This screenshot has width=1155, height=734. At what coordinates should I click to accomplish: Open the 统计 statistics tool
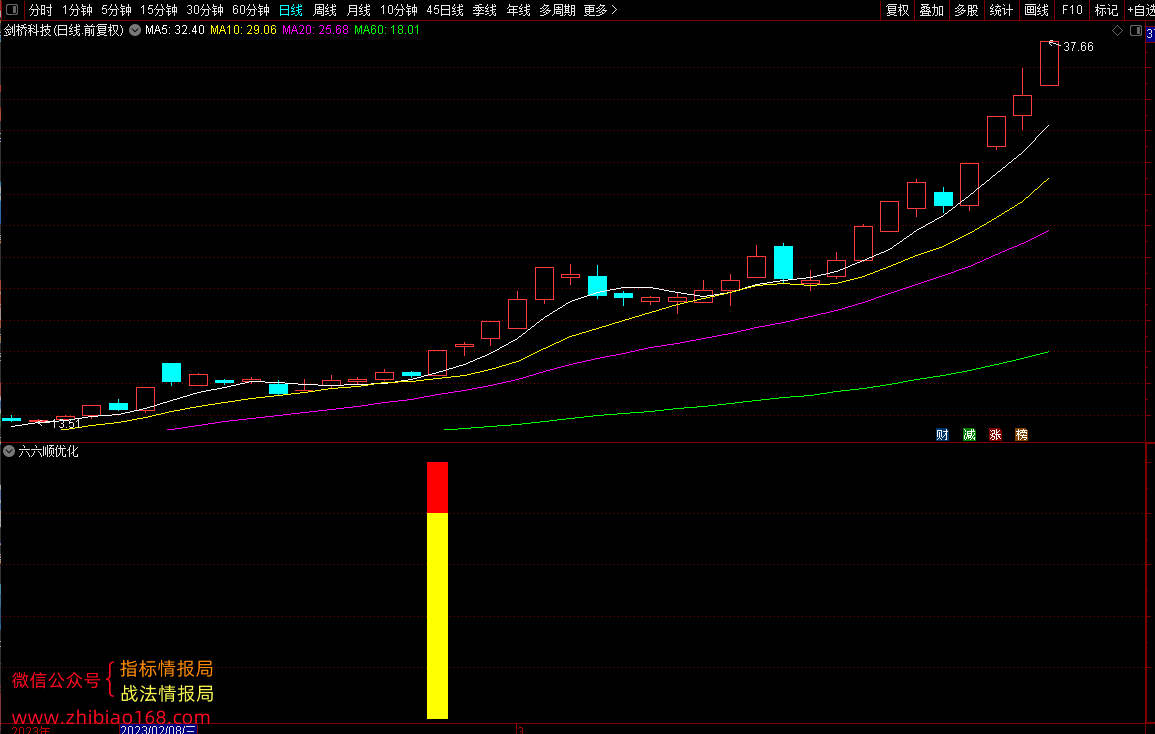[x=1001, y=10]
